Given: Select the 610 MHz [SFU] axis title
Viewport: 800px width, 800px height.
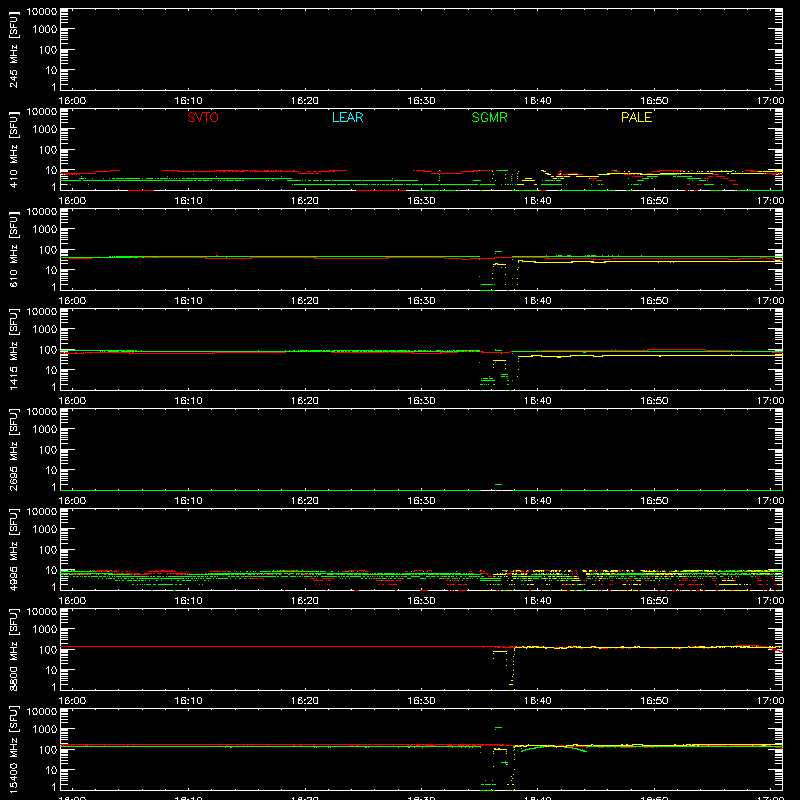Looking at the screenshot, I should (x=13, y=249).
